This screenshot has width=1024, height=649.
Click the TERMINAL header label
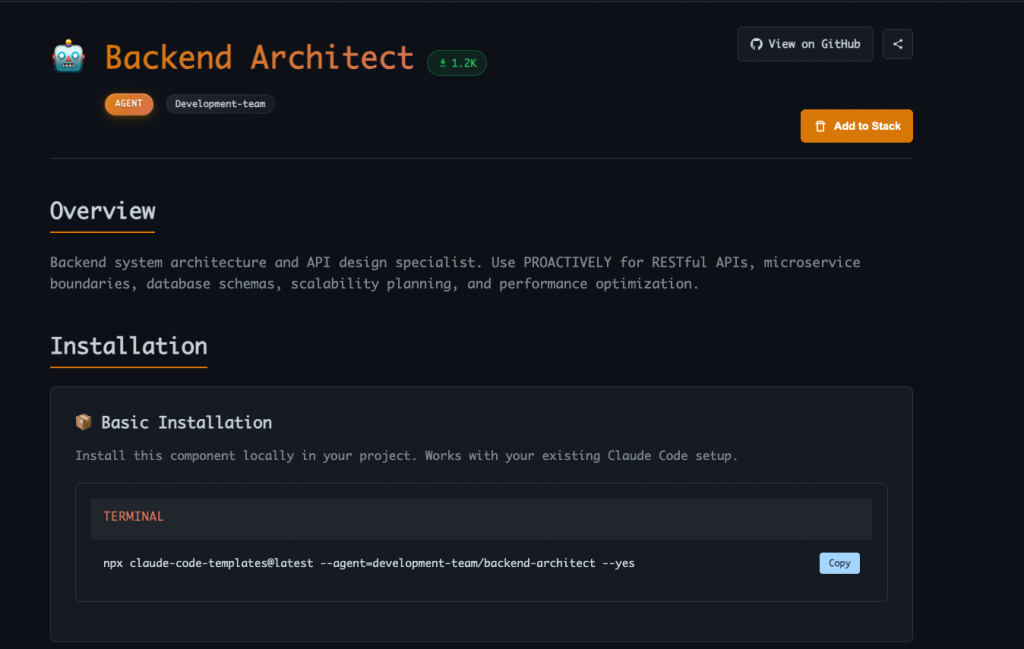133,517
